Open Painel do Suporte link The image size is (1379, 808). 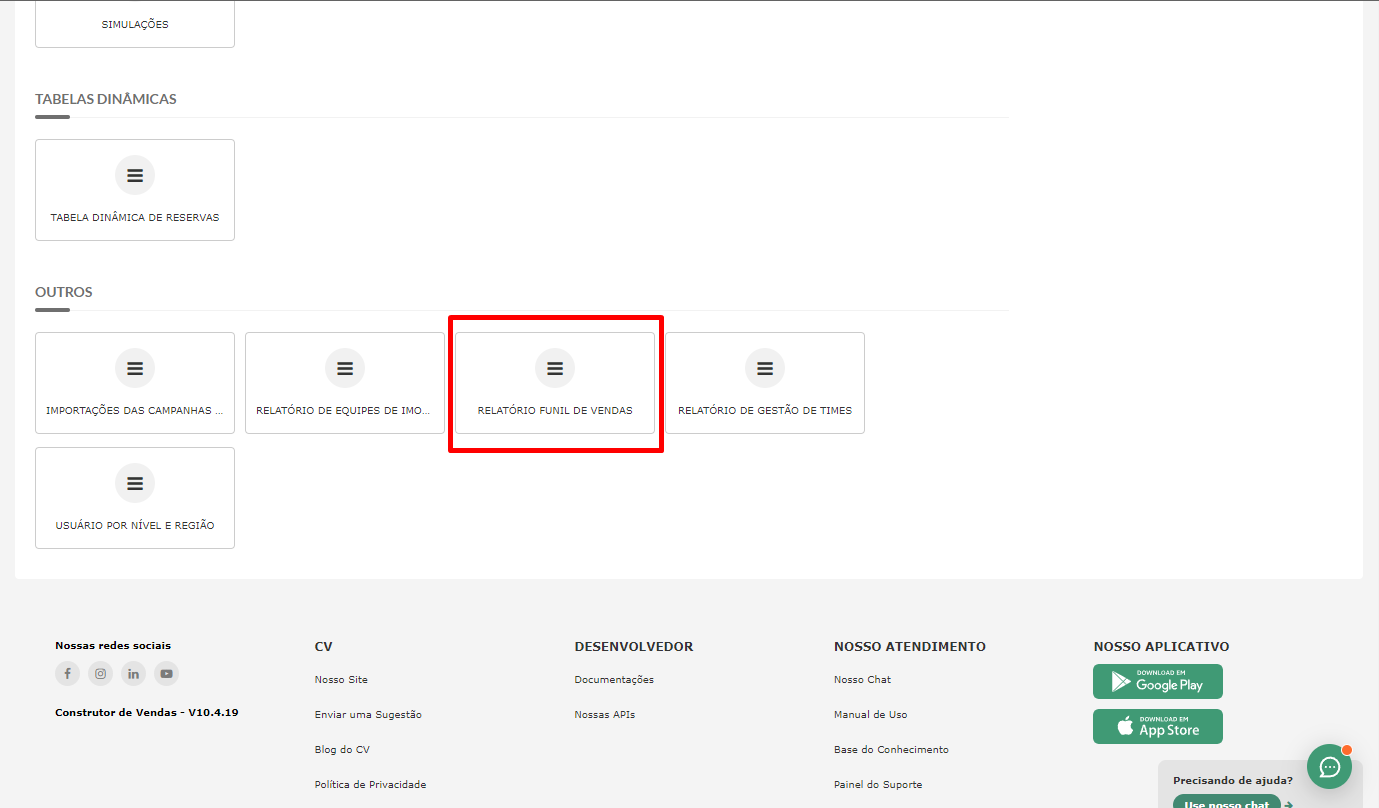878,785
